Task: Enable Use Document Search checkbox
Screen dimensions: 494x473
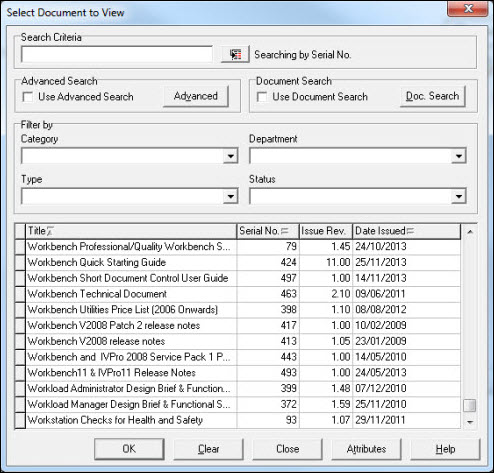Action: pos(262,97)
